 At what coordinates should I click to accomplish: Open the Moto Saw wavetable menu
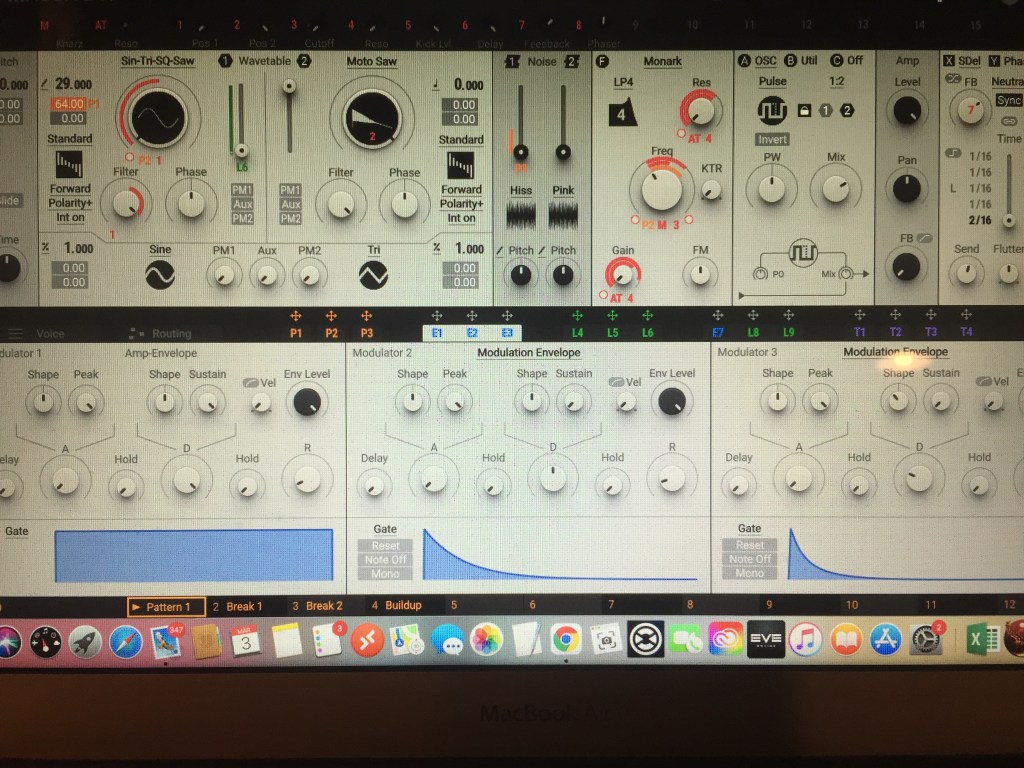click(x=372, y=62)
